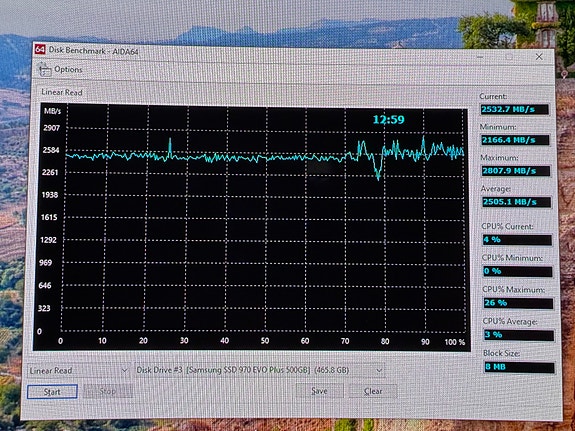Save the benchmark results
The image size is (575, 431).
(x=319, y=391)
